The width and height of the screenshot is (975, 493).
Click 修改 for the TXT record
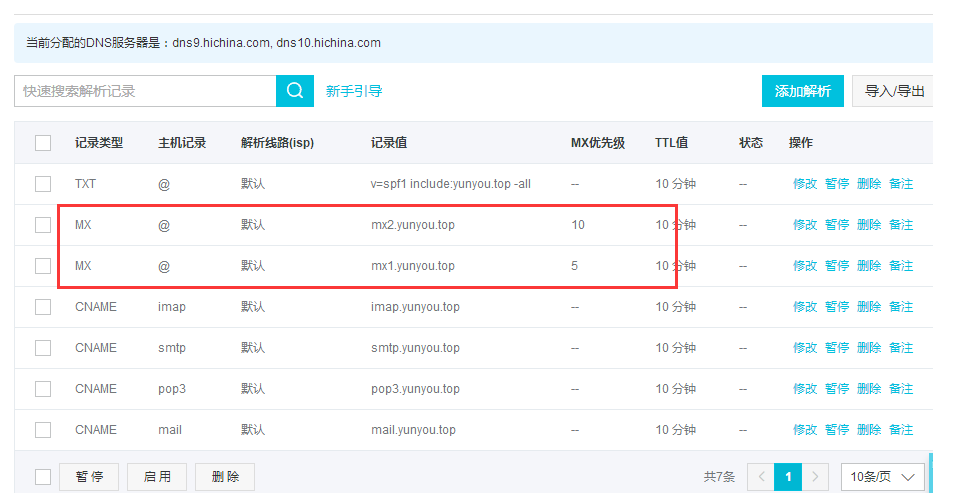pyautogui.click(x=805, y=184)
